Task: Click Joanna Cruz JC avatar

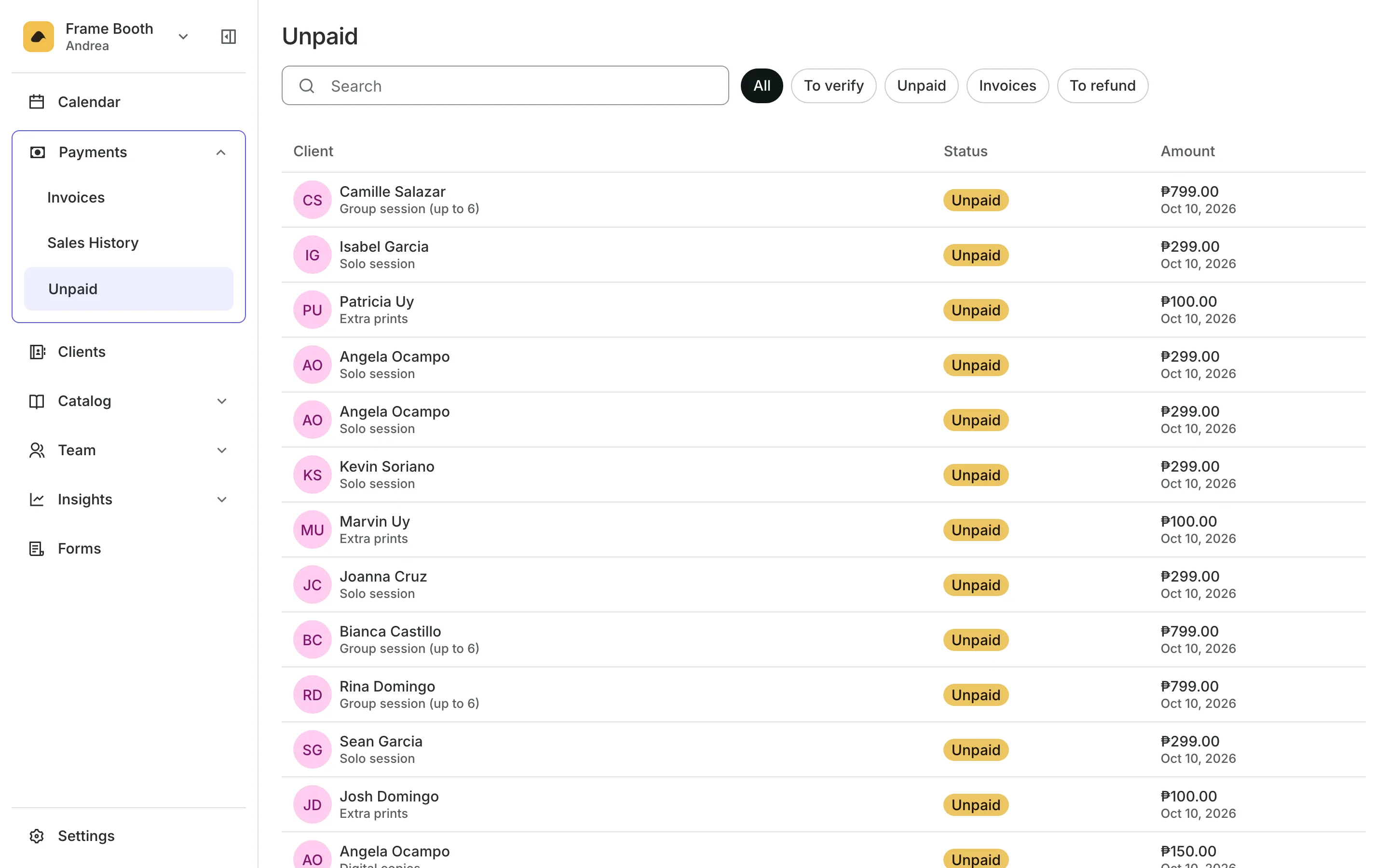Action: (312, 585)
